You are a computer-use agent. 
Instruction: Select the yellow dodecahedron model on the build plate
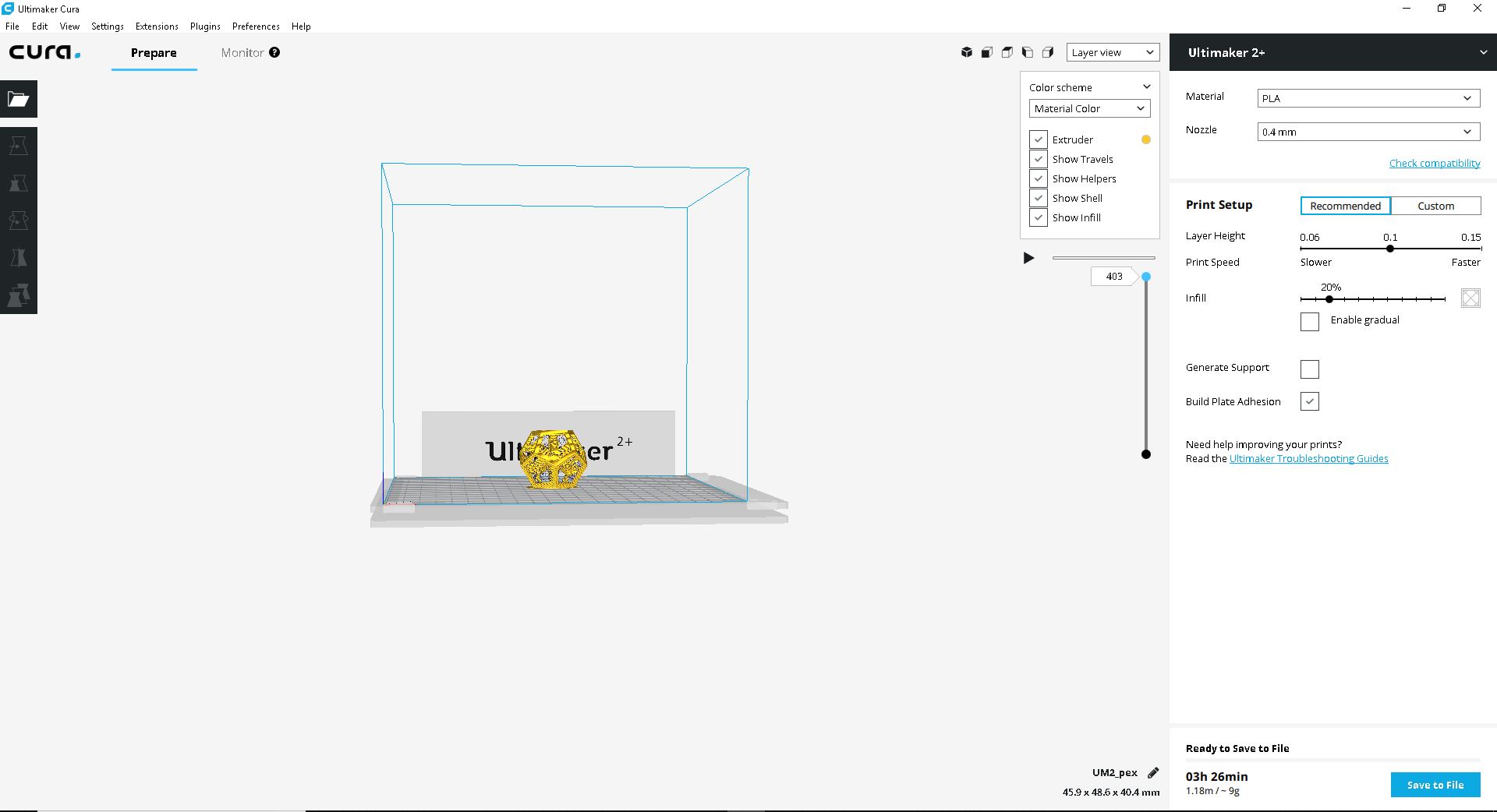pyautogui.click(x=554, y=458)
